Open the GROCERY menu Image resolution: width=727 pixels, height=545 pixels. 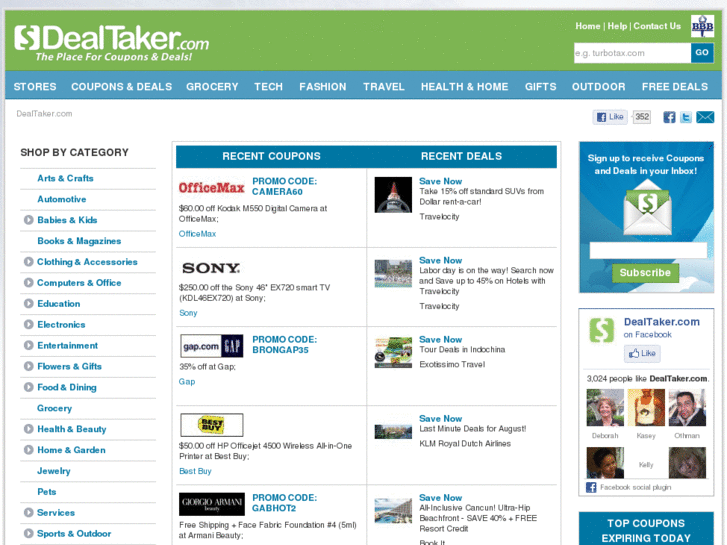[212, 87]
